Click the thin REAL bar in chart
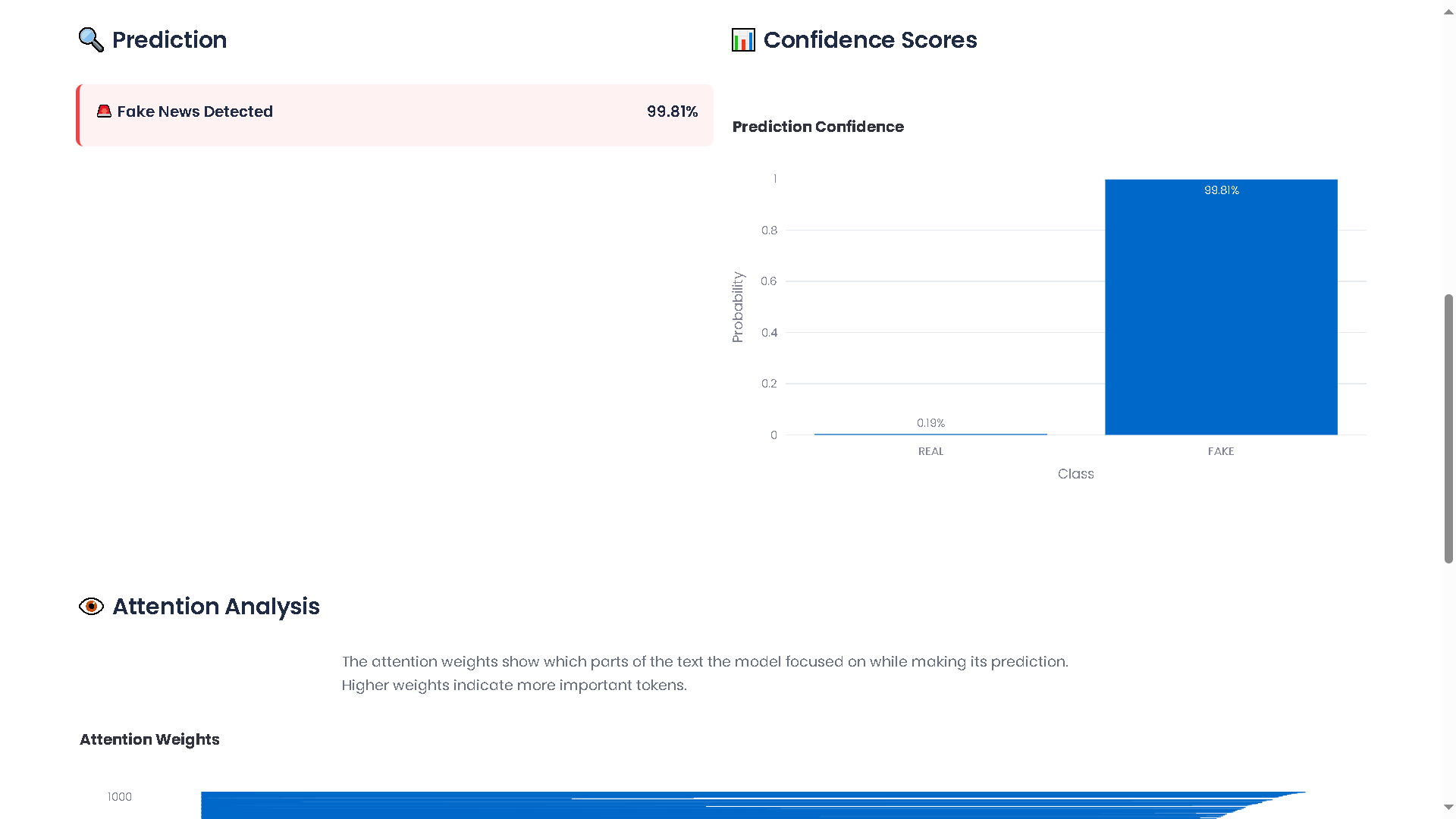This screenshot has width=1456, height=819. tap(930, 435)
